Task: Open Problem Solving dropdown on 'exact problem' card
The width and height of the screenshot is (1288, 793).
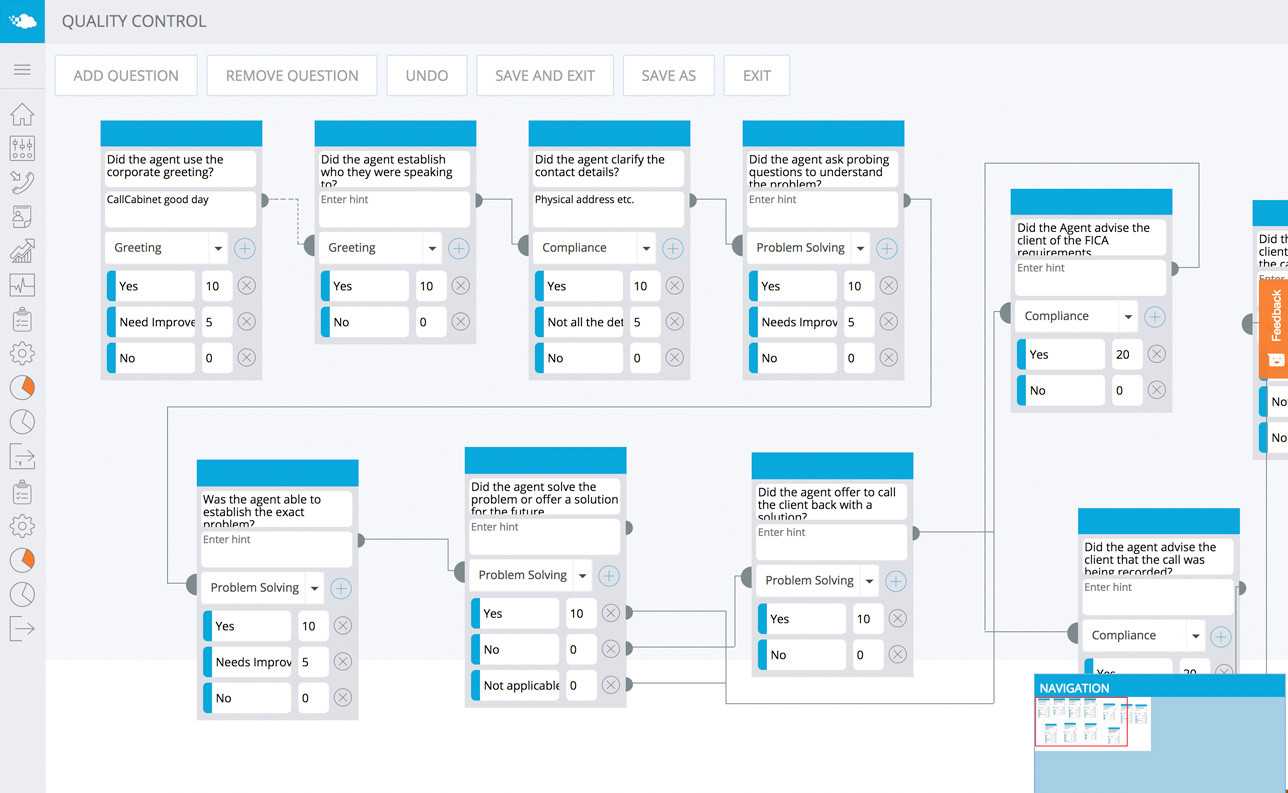Action: click(x=263, y=588)
